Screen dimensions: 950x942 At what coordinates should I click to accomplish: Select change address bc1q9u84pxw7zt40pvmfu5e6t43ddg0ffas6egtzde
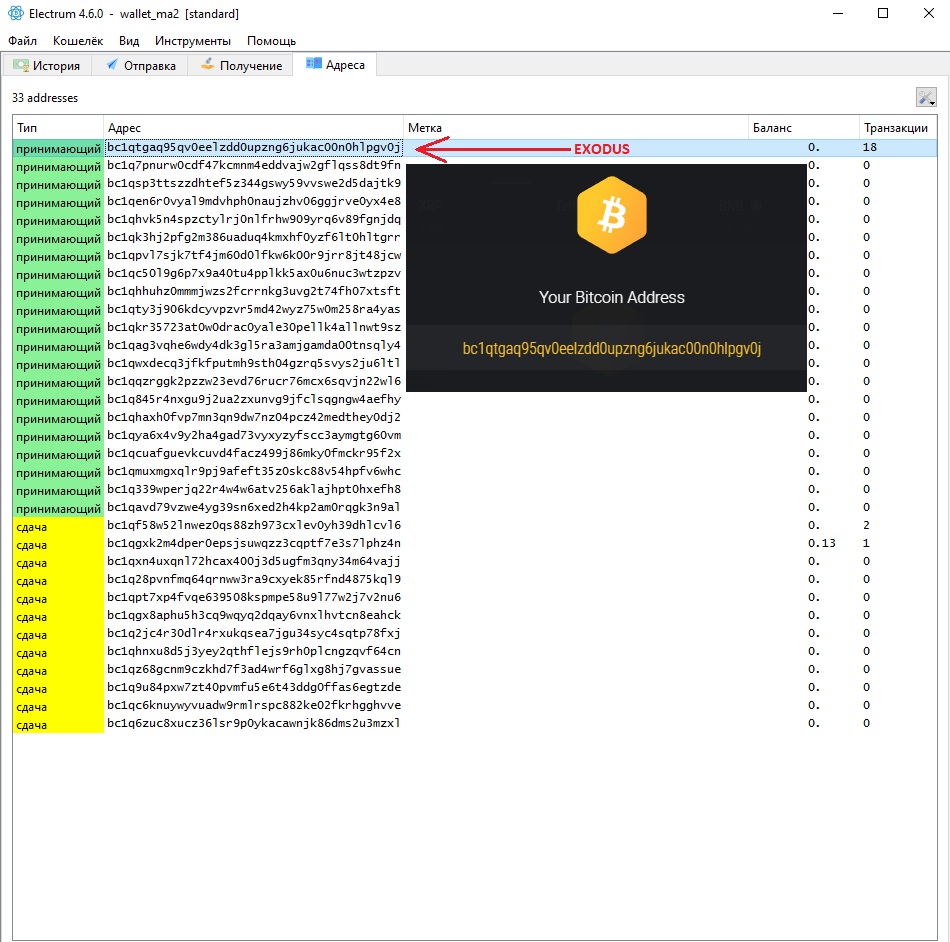pyautogui.click(x=254, y=688)
